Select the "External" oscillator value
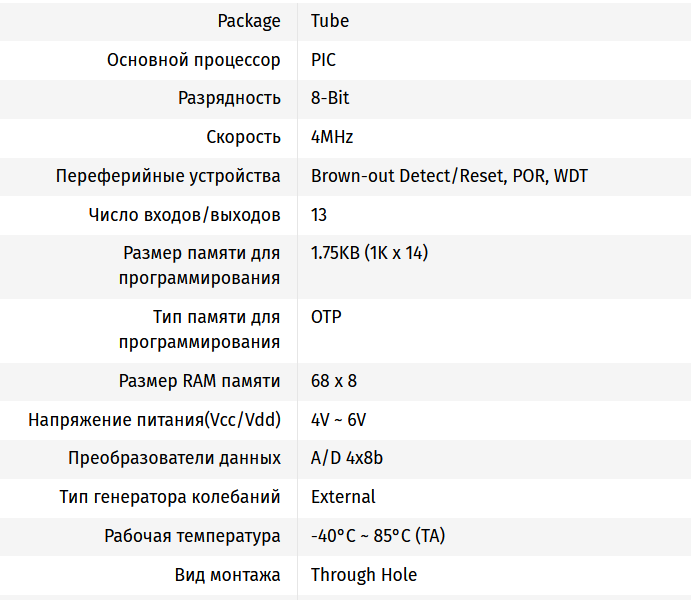 [x=343, y=497]
